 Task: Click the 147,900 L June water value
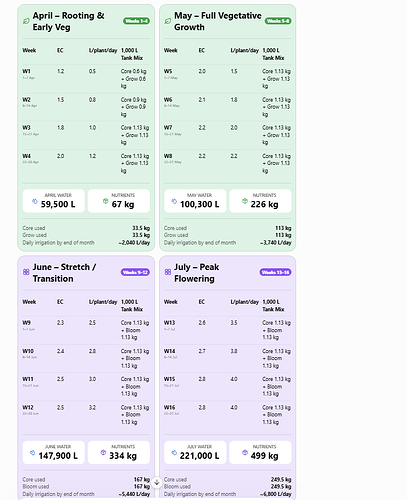(x=58, y=456)
